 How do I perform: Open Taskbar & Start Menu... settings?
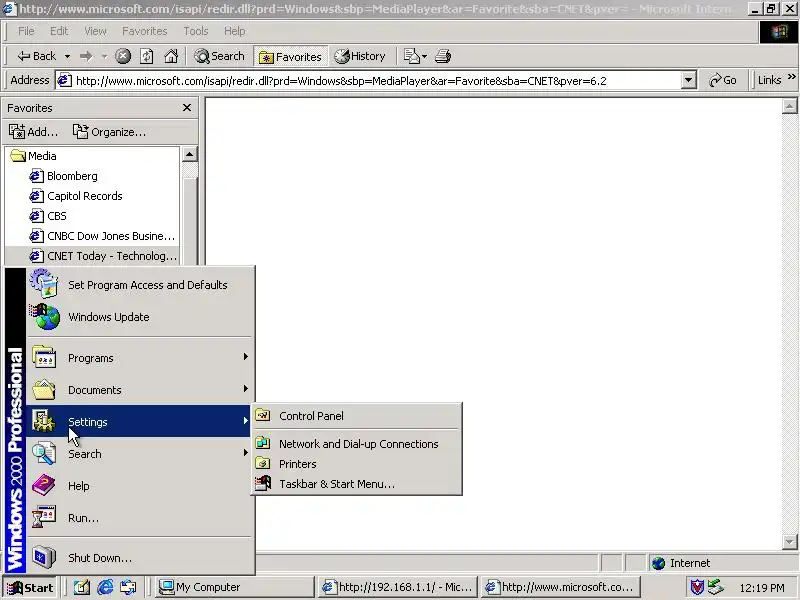[x=357, y=484]
